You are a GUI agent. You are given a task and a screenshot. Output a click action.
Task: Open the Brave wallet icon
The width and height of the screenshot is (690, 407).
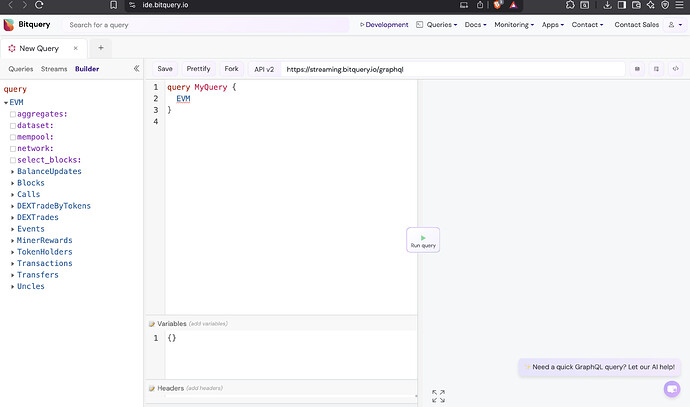pos(636,5)
